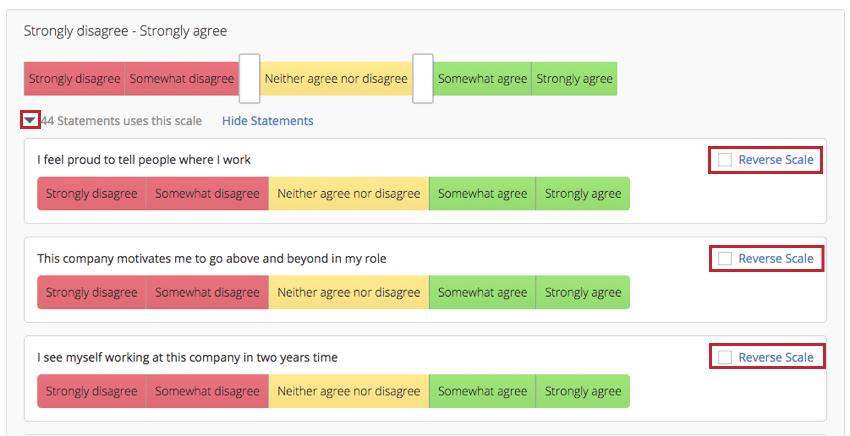Select Strongly agree under 'I feel proud' statement
Image resolution: width=850 pixels, height=436 pixels.
[x=583, y=194]
